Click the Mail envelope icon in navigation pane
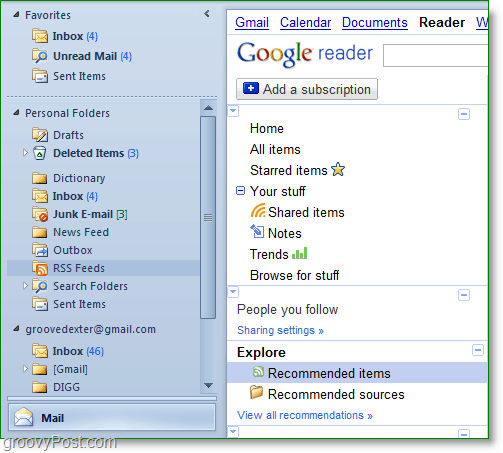The width and height of the screenshot is (503, 453). [24, 417]
